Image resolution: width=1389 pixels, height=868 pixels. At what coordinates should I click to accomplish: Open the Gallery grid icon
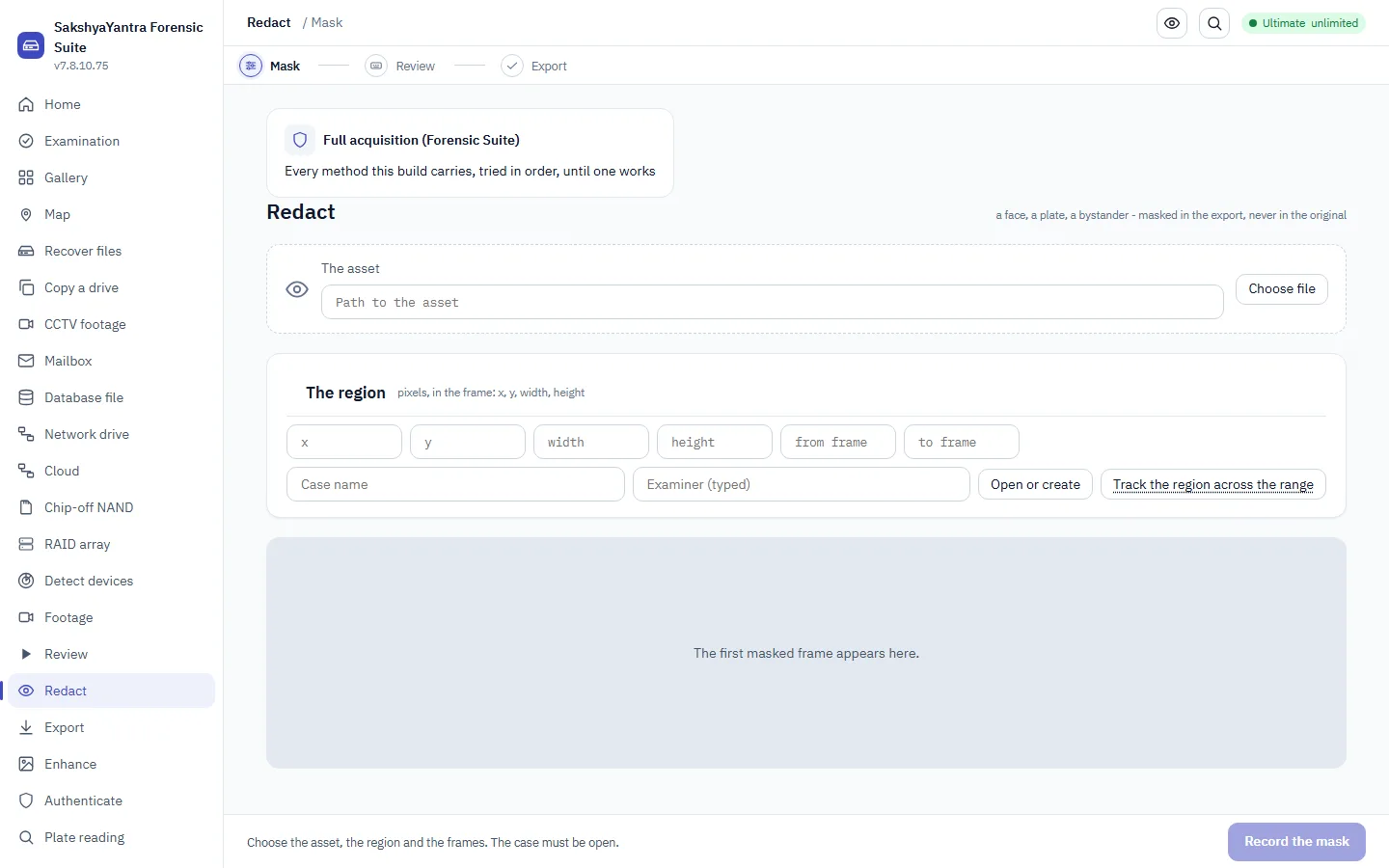coord(26,177)
